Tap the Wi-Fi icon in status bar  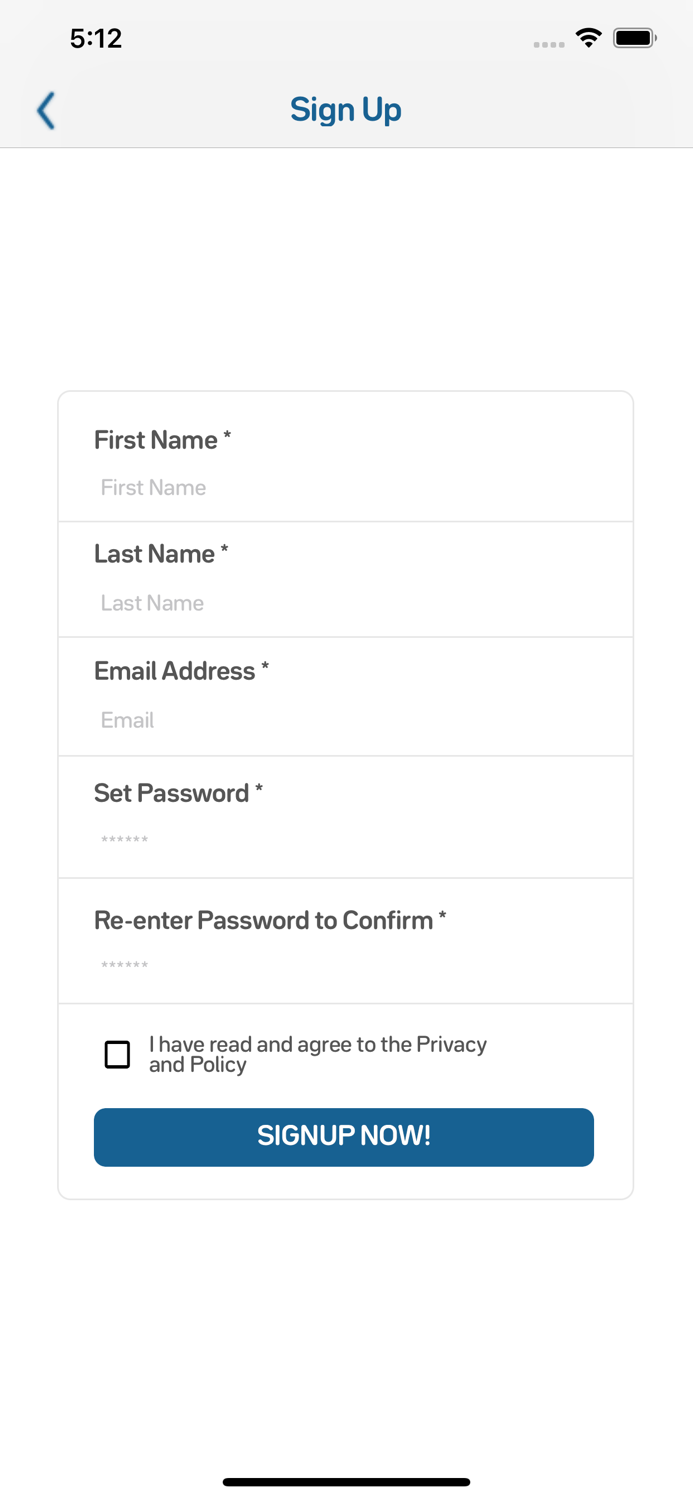589,37
